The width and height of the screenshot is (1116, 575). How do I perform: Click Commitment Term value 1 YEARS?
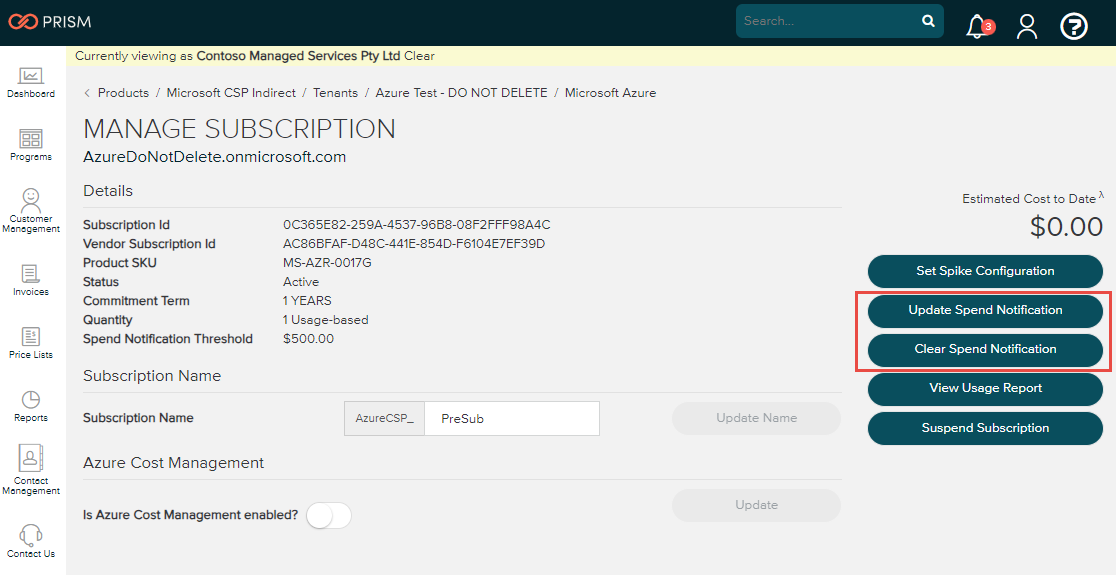[x=307, y=301]
